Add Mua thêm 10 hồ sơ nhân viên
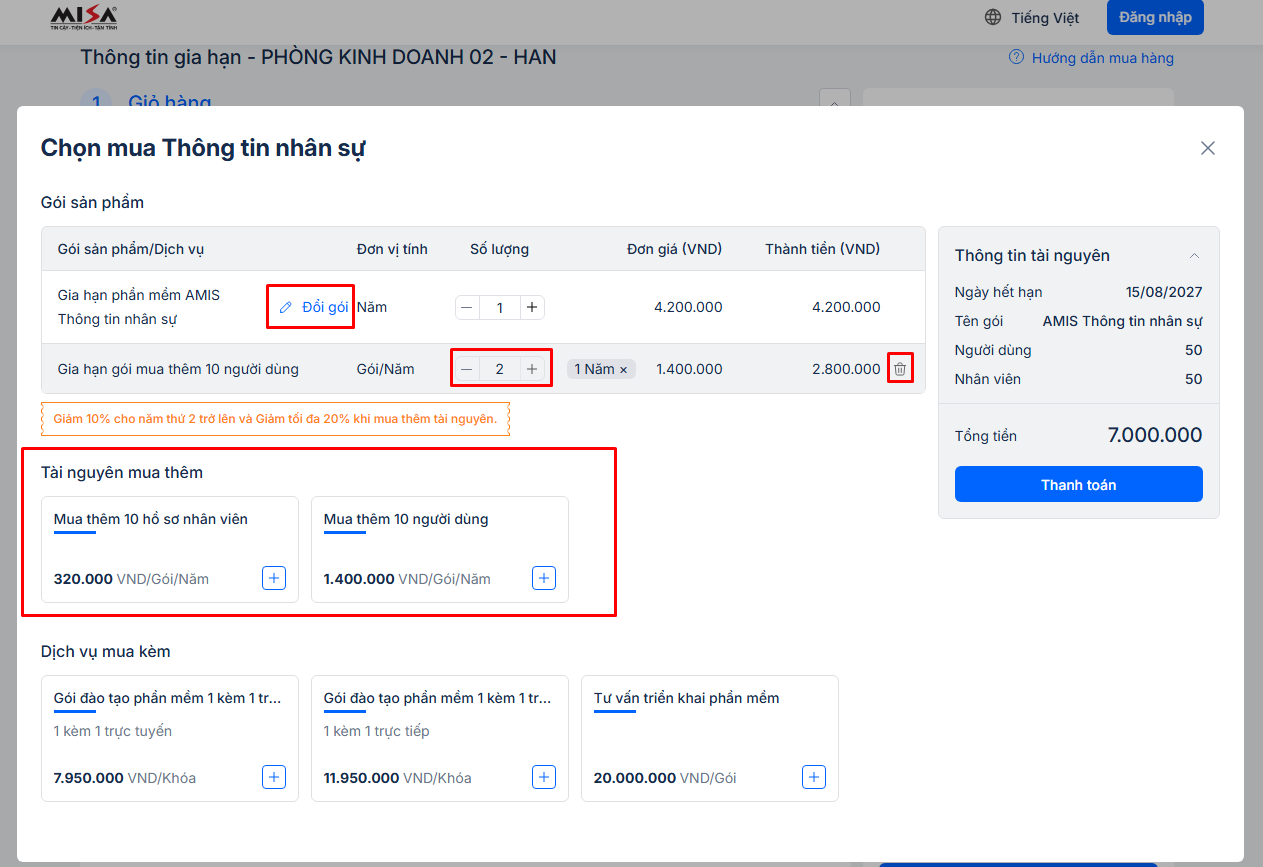Screen dimensions: 1263x867 274,578
